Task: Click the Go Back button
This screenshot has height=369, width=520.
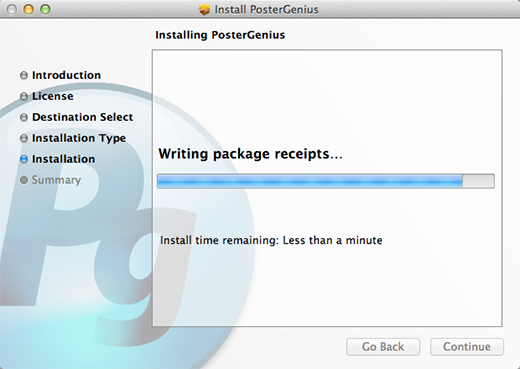Action: pyautogui.click(x=383, y=347)
